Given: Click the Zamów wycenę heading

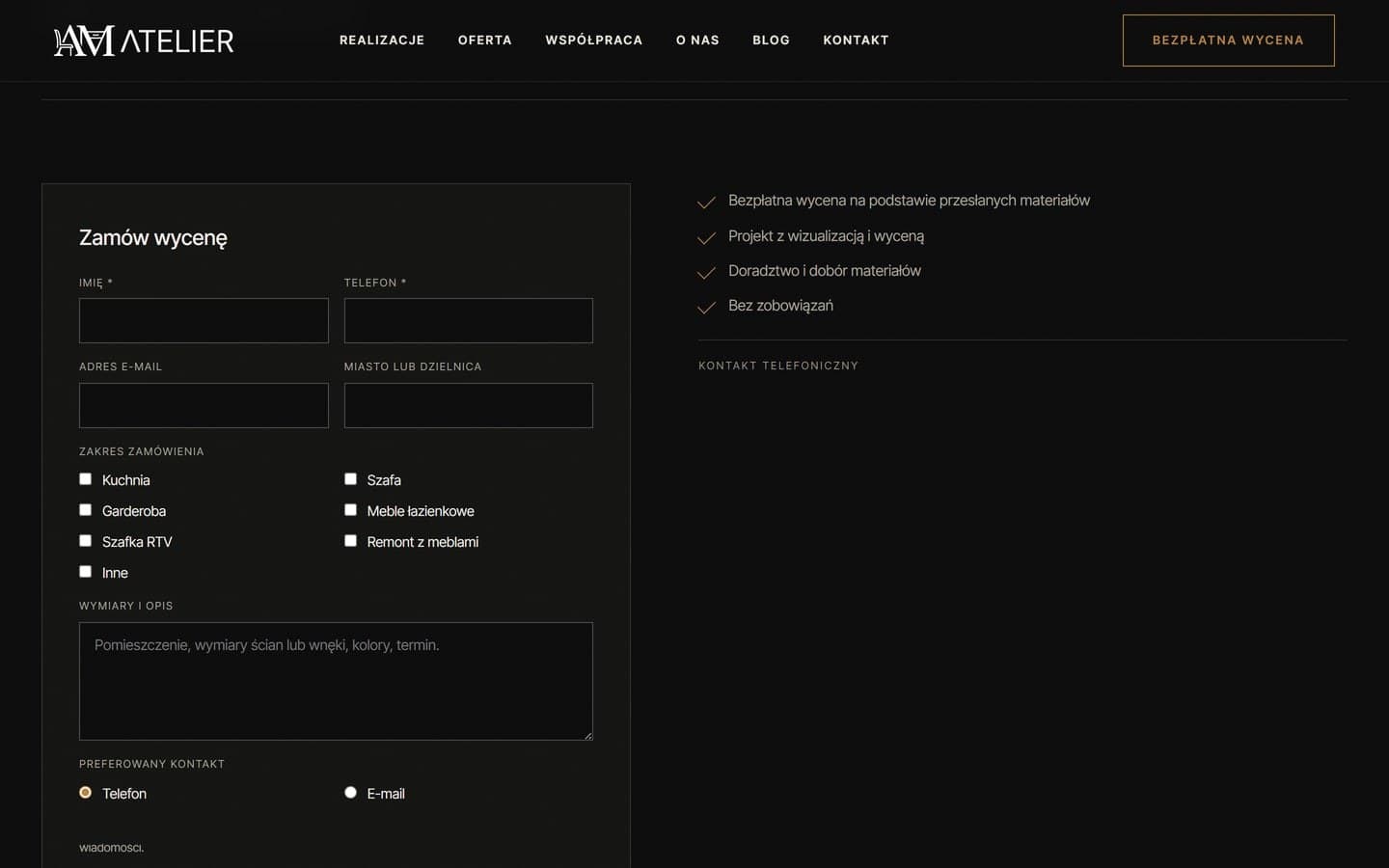Looking at the screenshot, I should (x=153, y=238).
